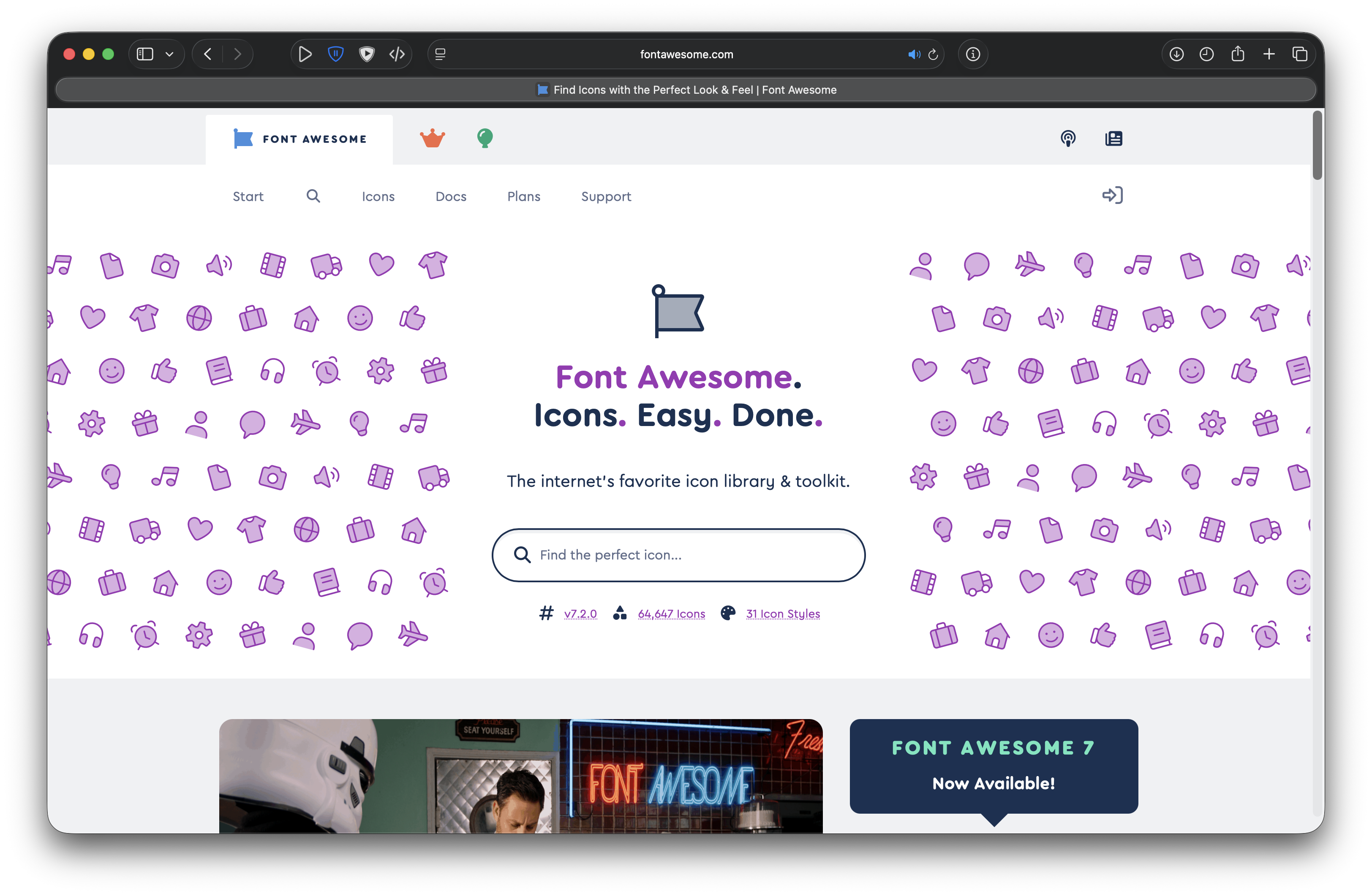Toggle the Safari sidebar
The height and width of the screenshot is (896, 1372).
145,54
